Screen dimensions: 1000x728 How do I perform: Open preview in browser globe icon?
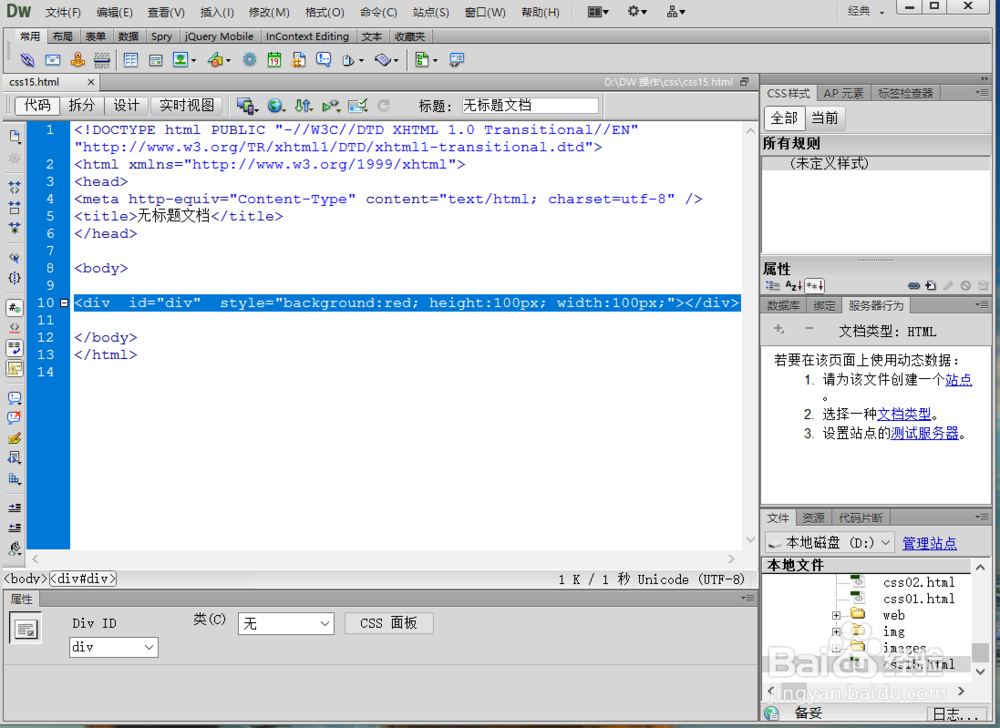point(274,104)
